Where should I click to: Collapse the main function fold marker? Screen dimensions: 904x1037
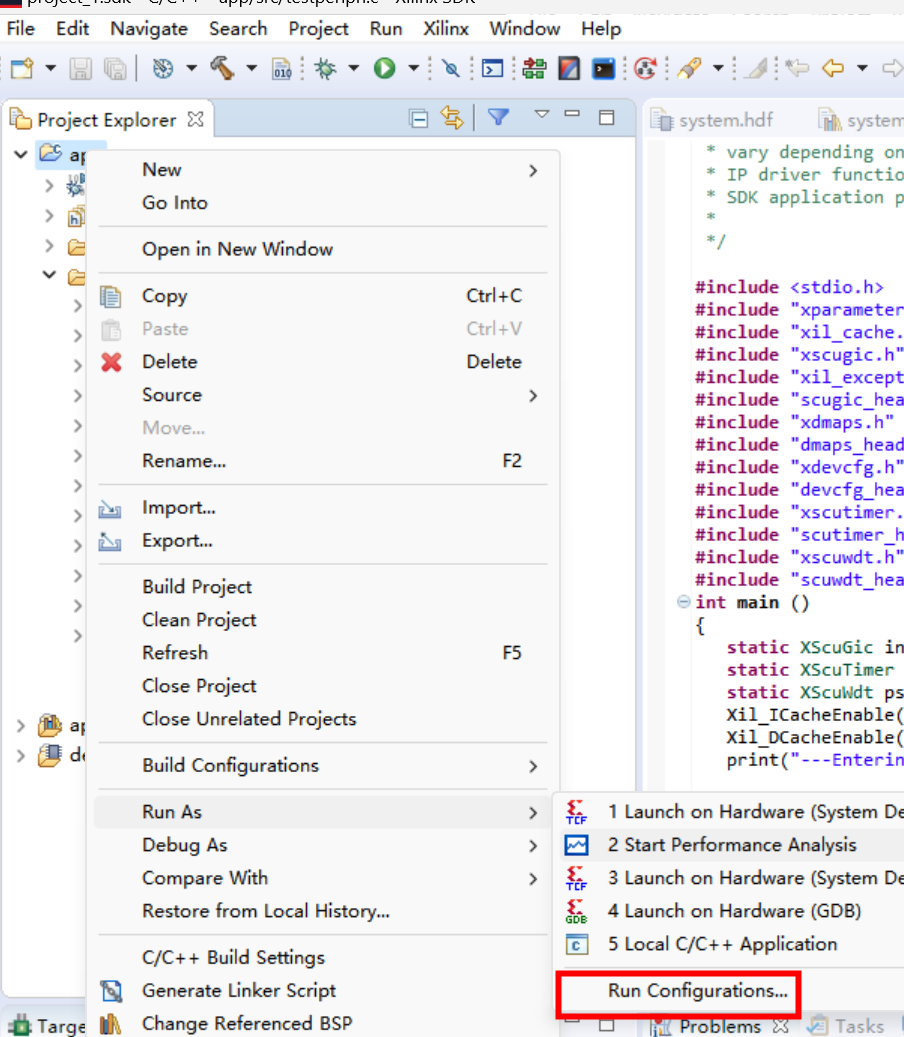(684, 602)
